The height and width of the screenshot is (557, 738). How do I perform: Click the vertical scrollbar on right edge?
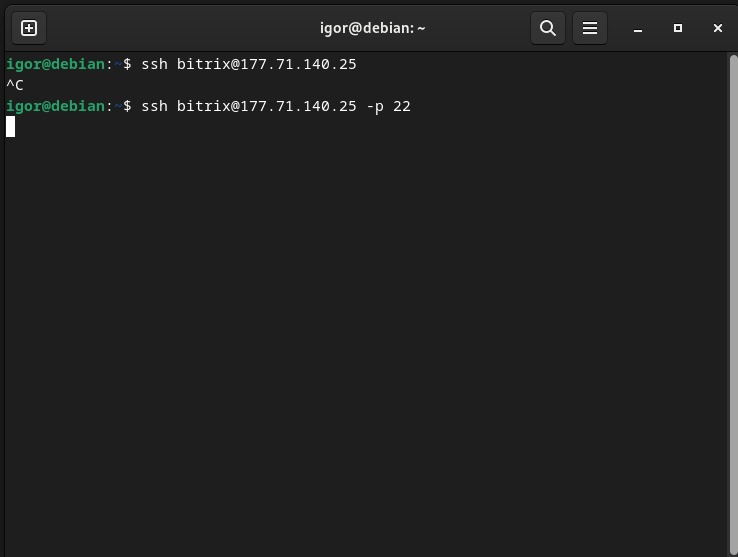733,300
